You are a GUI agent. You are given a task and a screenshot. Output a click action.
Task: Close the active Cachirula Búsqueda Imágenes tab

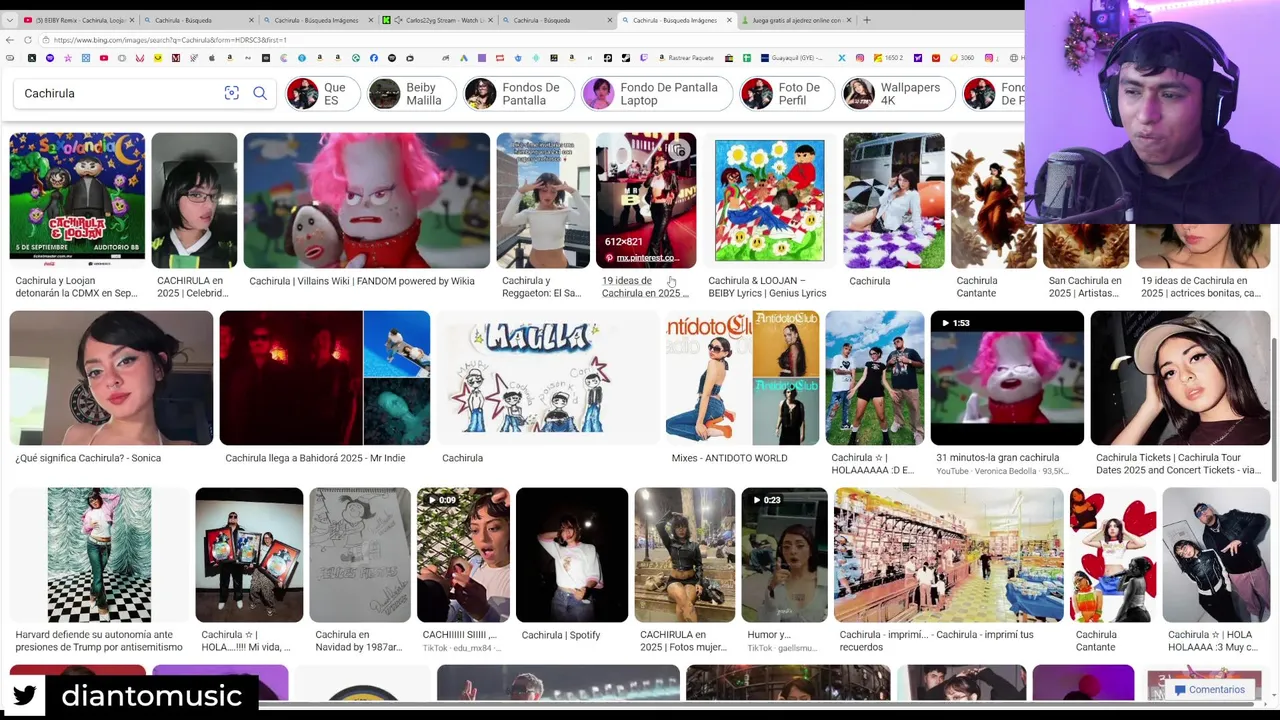pyautogui.click(x=729, y=20)
